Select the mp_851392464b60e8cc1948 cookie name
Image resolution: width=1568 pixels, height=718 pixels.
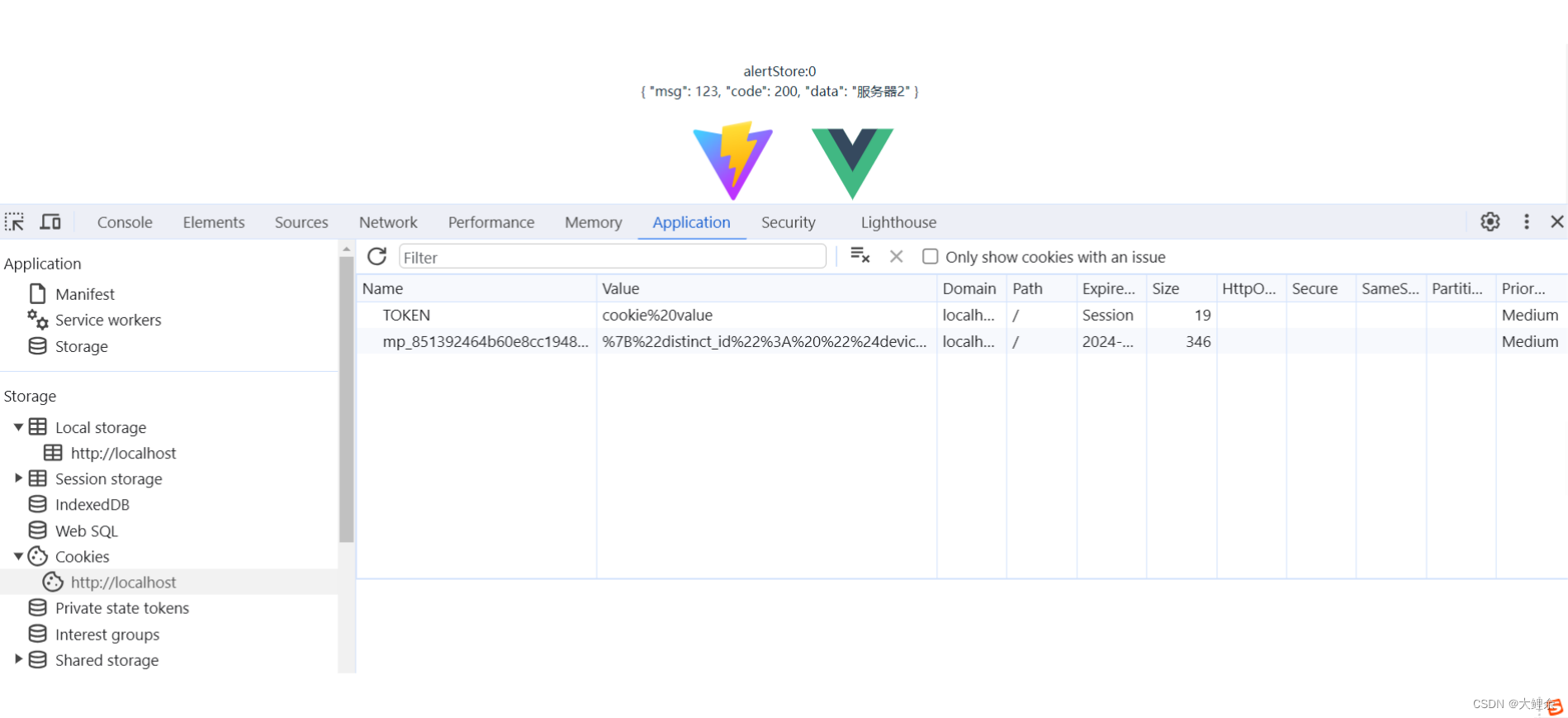pyautogui.click(x=486, y=341)
